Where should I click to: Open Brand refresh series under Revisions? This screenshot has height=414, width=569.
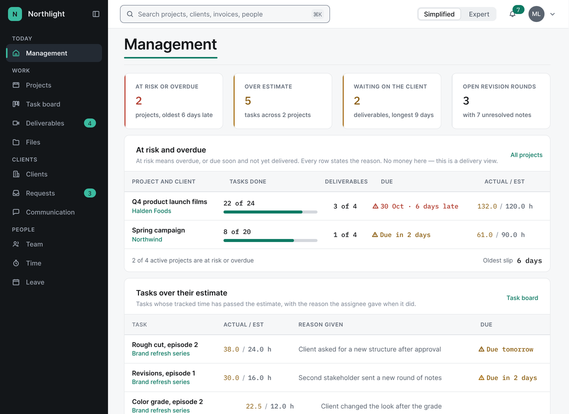(x=161, y=382)
